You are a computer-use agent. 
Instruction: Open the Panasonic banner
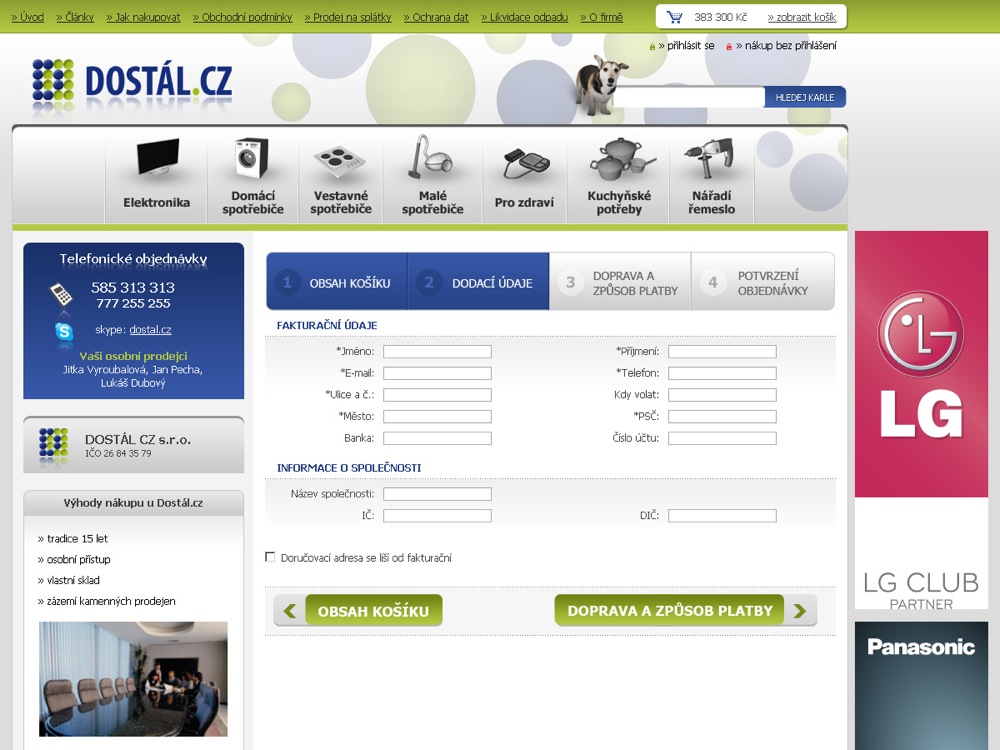(x=921, y=686)
